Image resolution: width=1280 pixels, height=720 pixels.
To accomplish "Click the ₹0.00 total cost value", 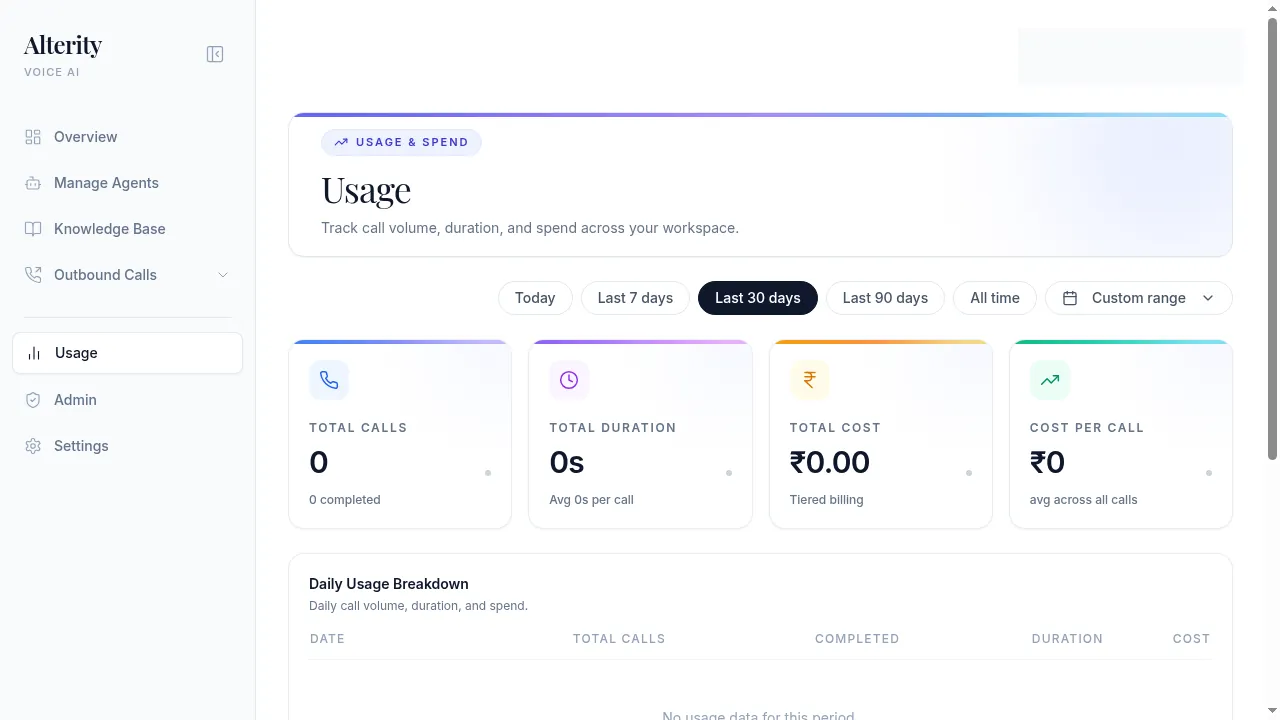I will click(x=830, y=462).
